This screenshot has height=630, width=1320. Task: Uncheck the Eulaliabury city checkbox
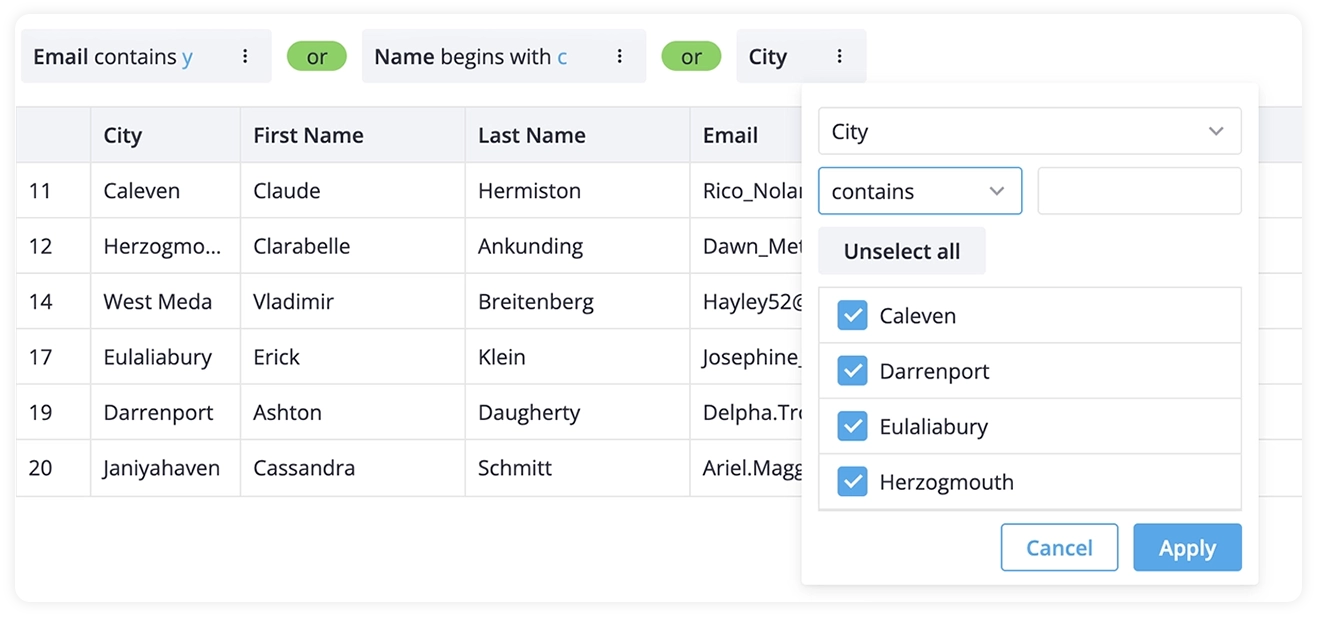(852, 425)
